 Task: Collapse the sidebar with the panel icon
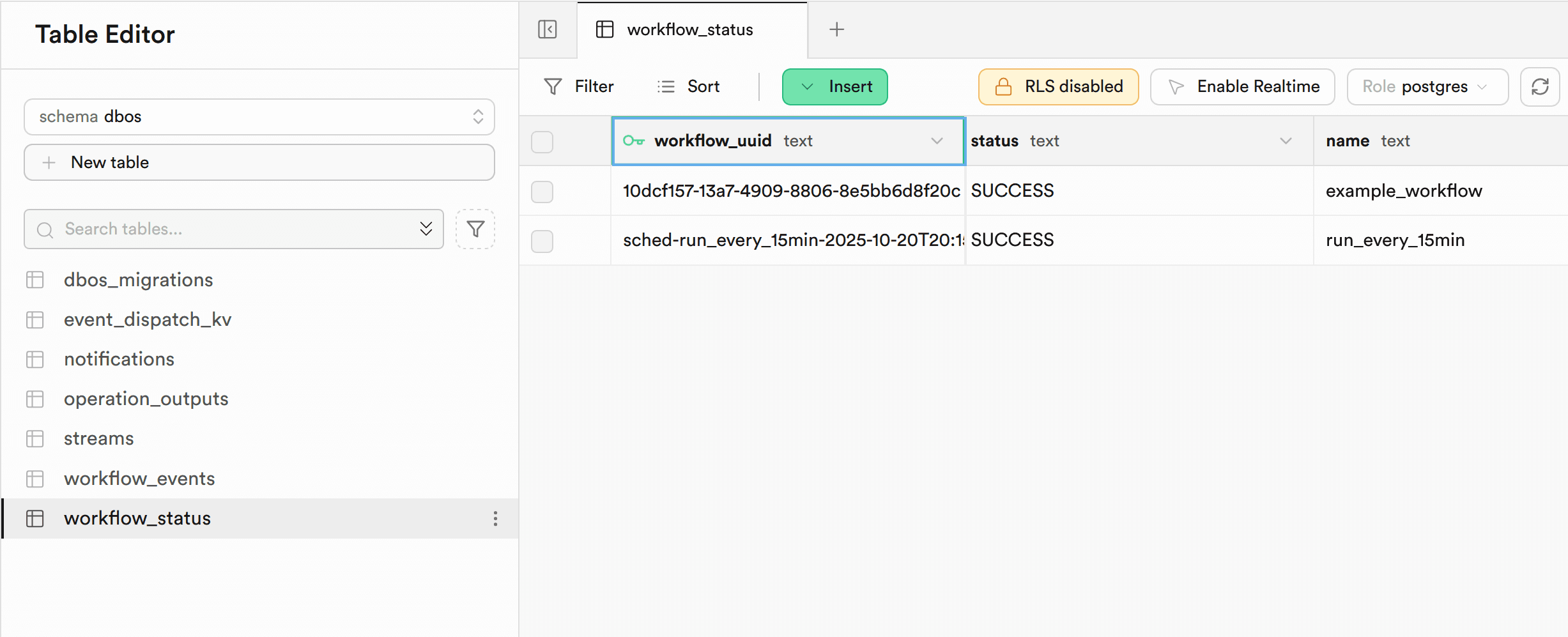pyautogui.click(x=547, y=29)
